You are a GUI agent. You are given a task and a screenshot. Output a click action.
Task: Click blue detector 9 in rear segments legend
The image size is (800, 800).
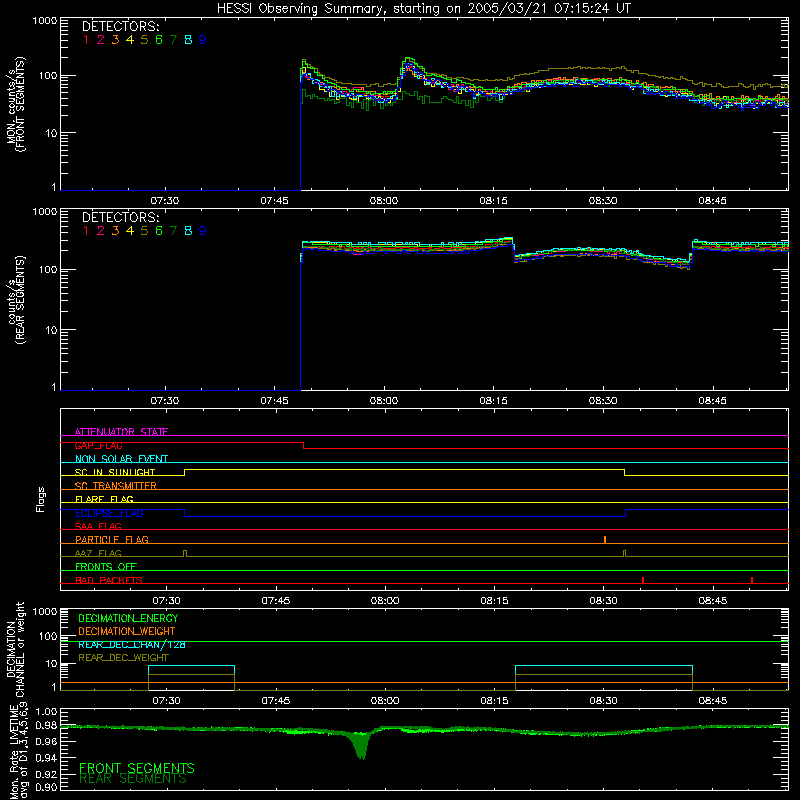[x=203, y=231]
